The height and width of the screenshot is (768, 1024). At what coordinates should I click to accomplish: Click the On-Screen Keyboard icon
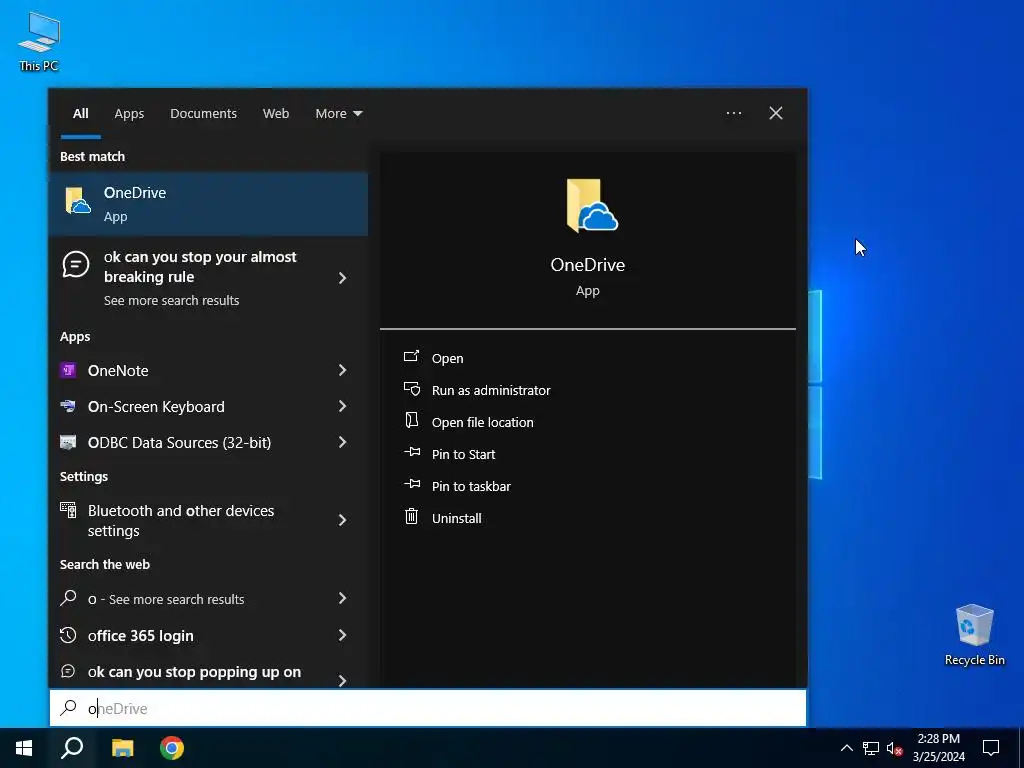68,406
